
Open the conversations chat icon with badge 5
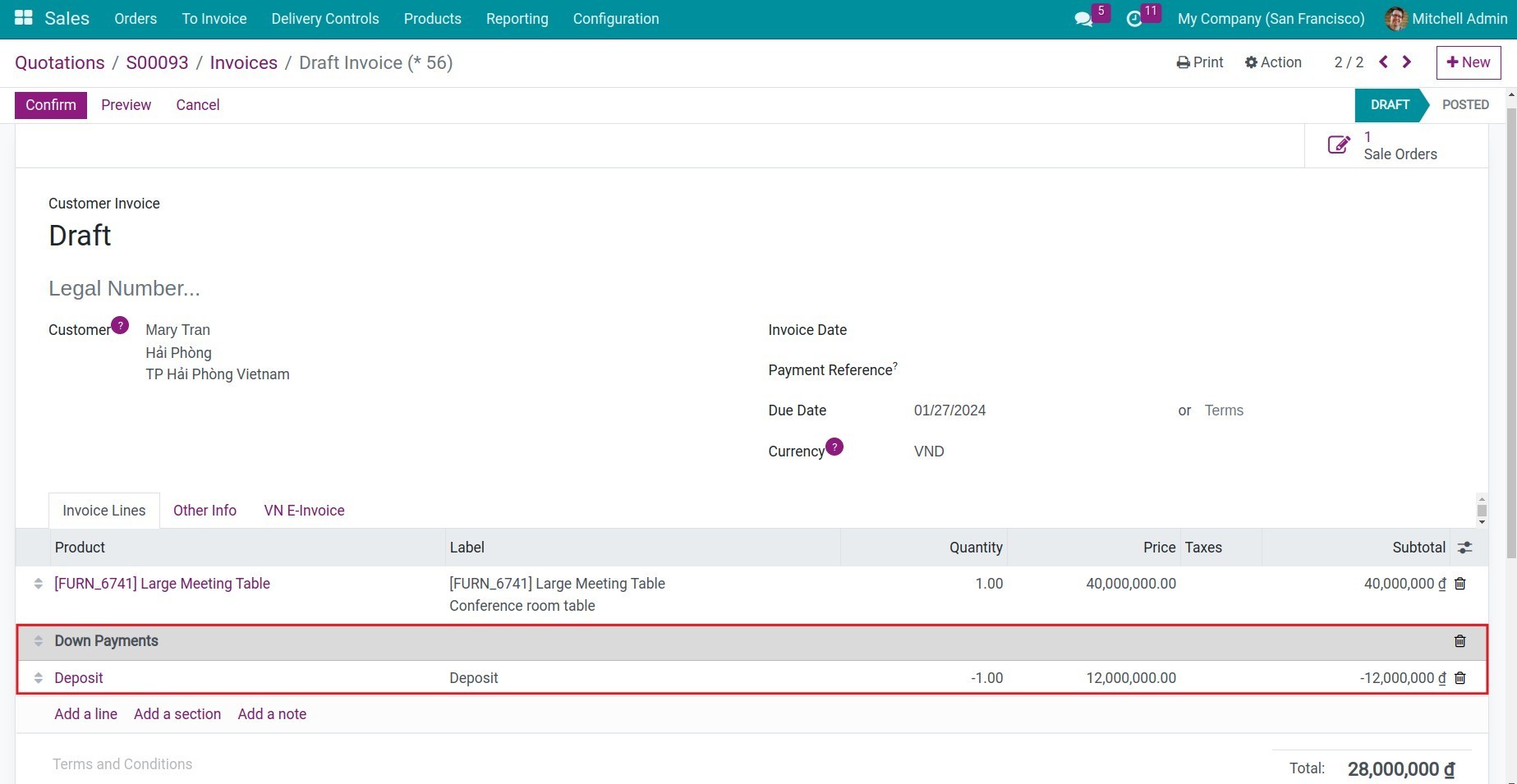(1083, 19)
